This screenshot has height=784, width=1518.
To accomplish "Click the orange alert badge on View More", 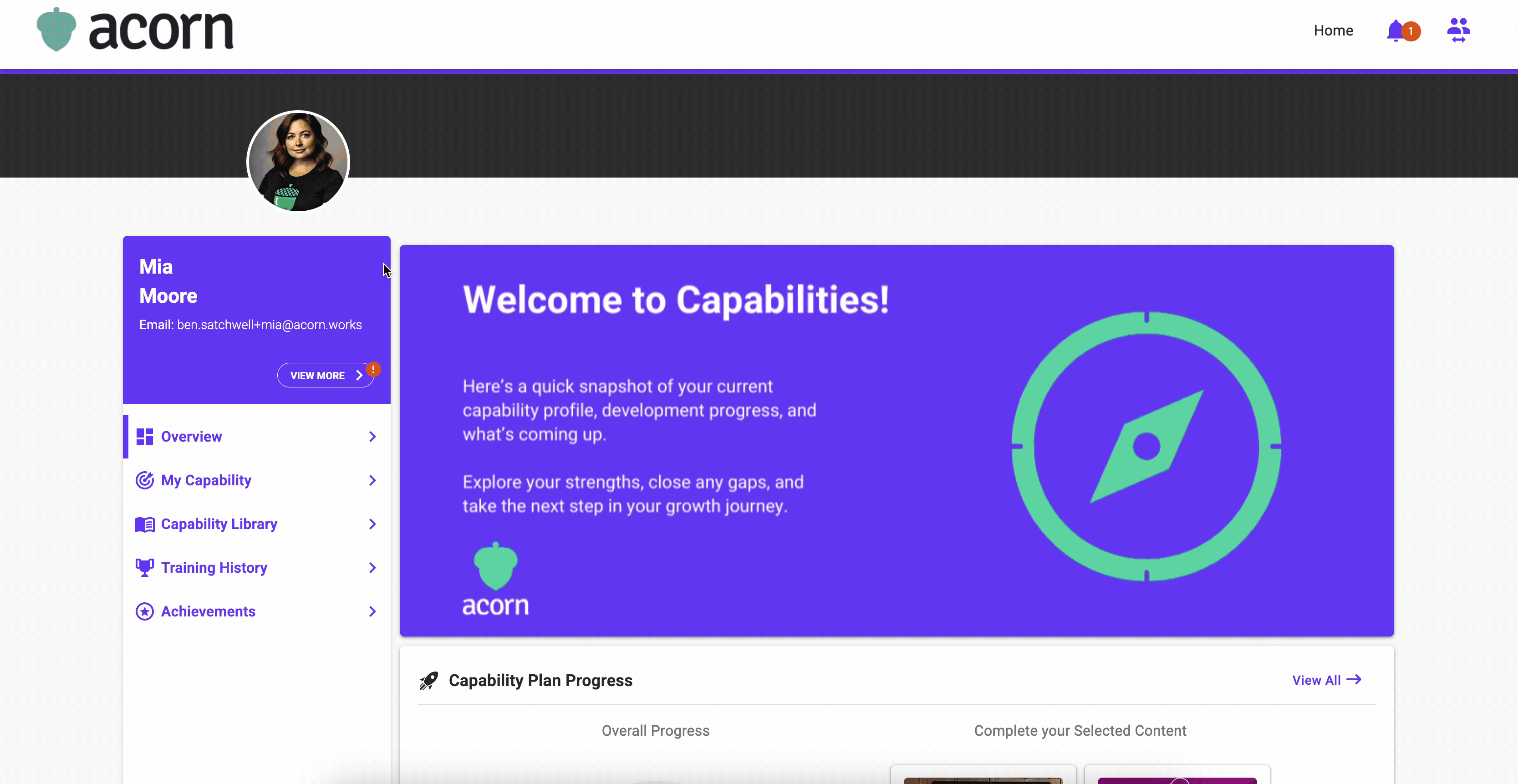I will click(x=373, y=369).
